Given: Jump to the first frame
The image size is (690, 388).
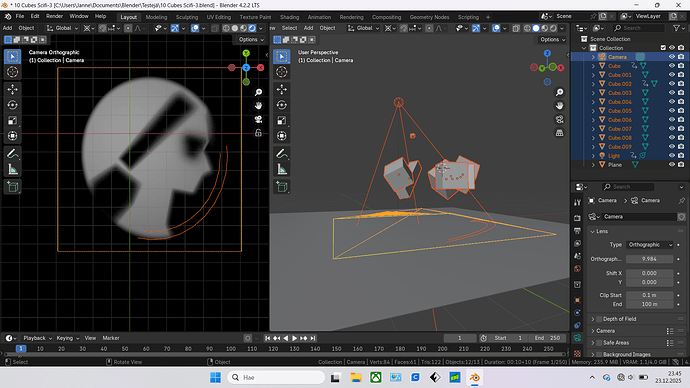Looking at the screenshot, I should tap(268, 338).
